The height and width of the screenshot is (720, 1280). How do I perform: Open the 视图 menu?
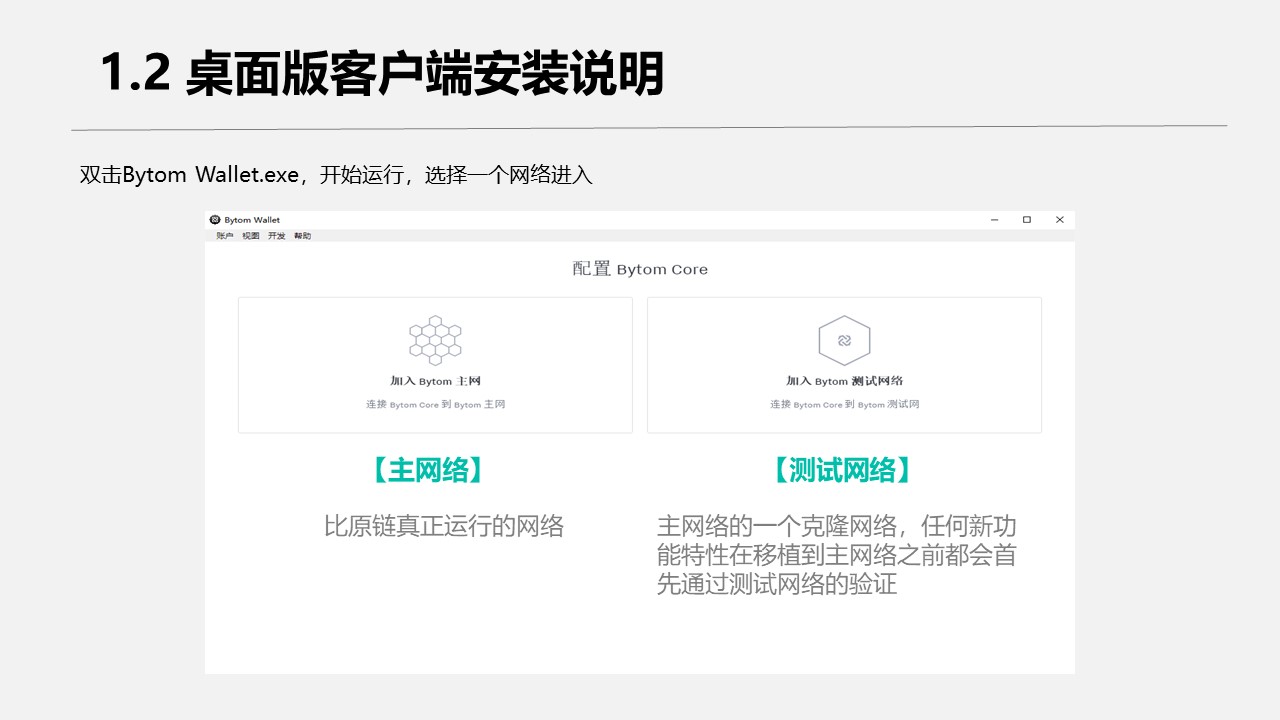251,236
